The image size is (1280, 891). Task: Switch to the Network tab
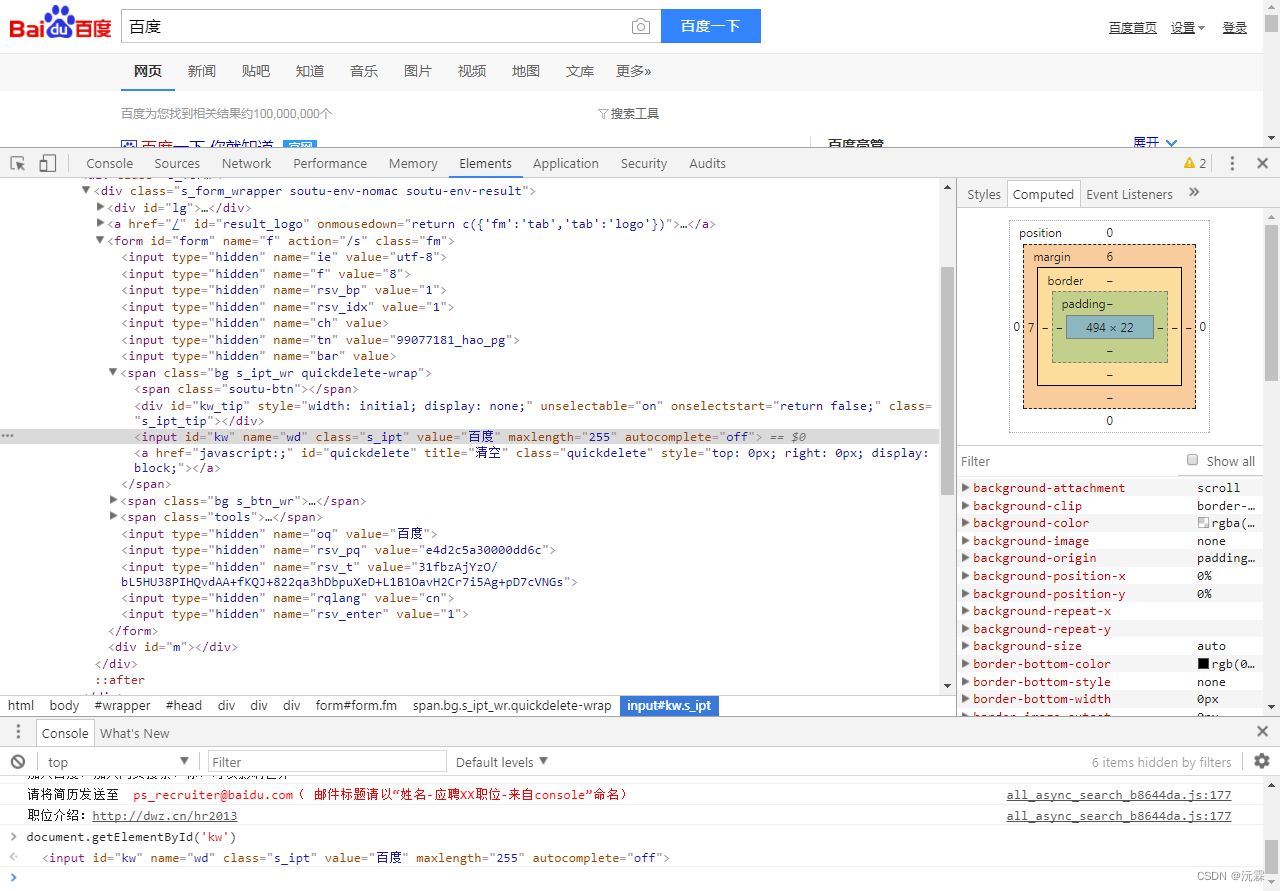(247, 163)
